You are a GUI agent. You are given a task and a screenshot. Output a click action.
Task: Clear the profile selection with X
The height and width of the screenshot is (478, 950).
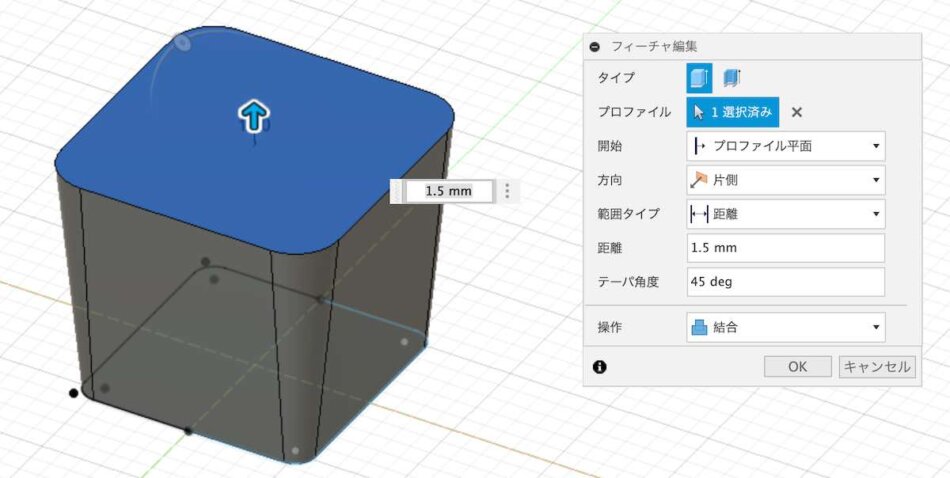797,112
